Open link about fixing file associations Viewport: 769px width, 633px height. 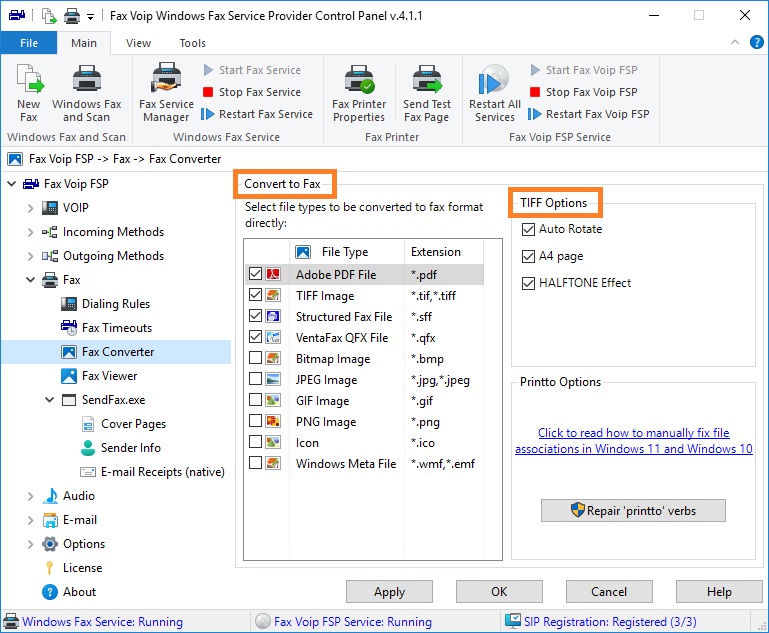click(x=634, y=441)
